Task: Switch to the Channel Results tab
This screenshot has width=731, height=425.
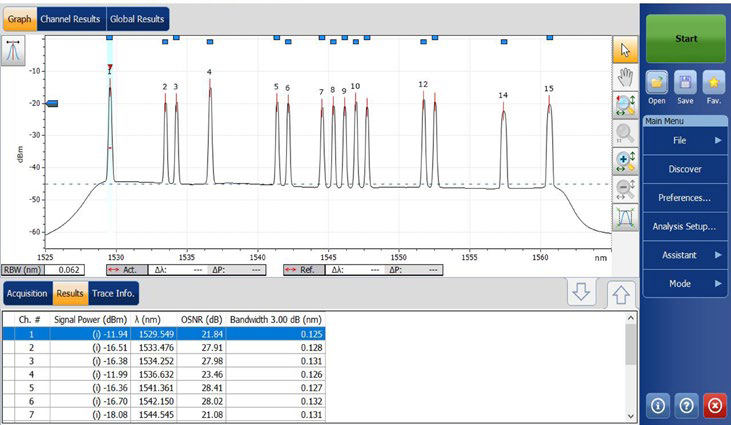Action: (71, 19)
